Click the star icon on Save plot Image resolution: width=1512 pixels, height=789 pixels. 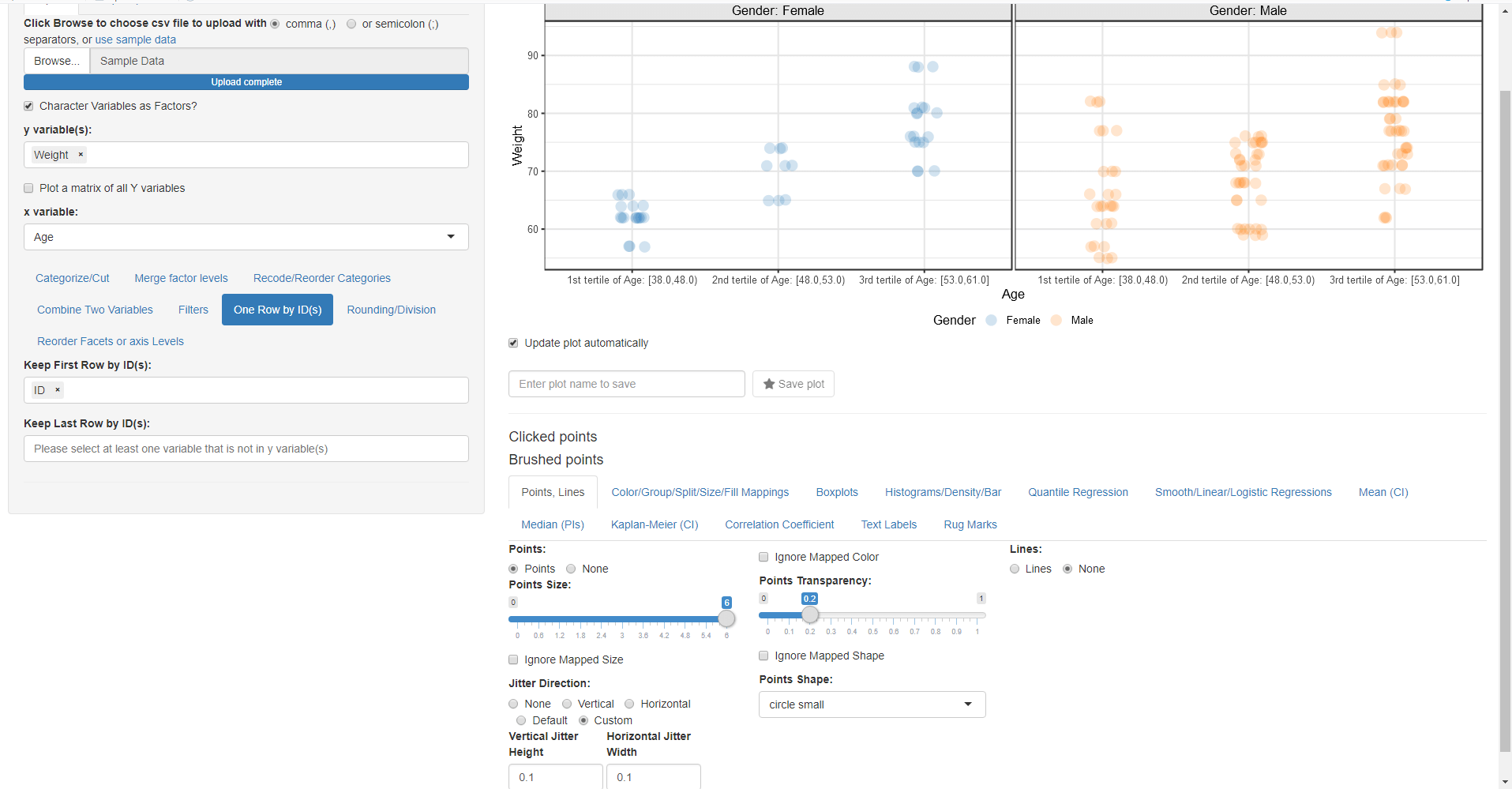click(768, 384)
